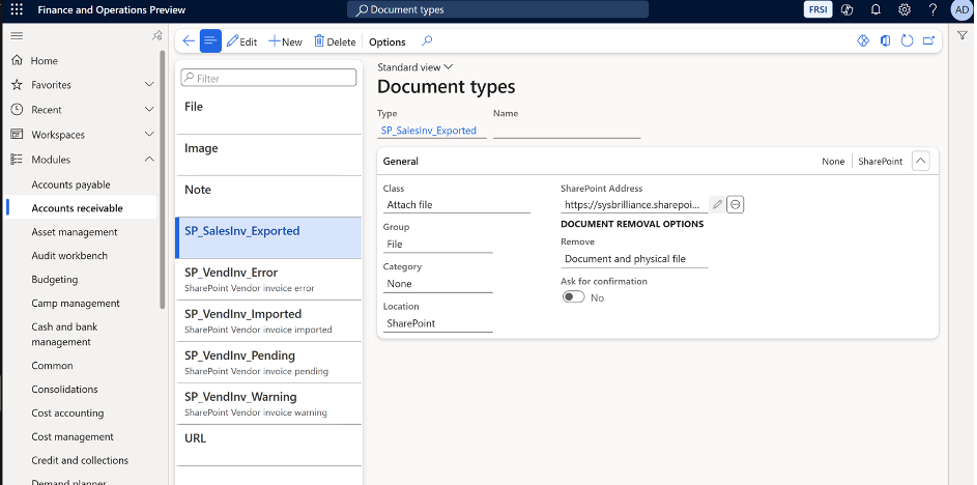Open the Standard view dropdown
Screen dimensions: 977x485
tap(415, 67)
